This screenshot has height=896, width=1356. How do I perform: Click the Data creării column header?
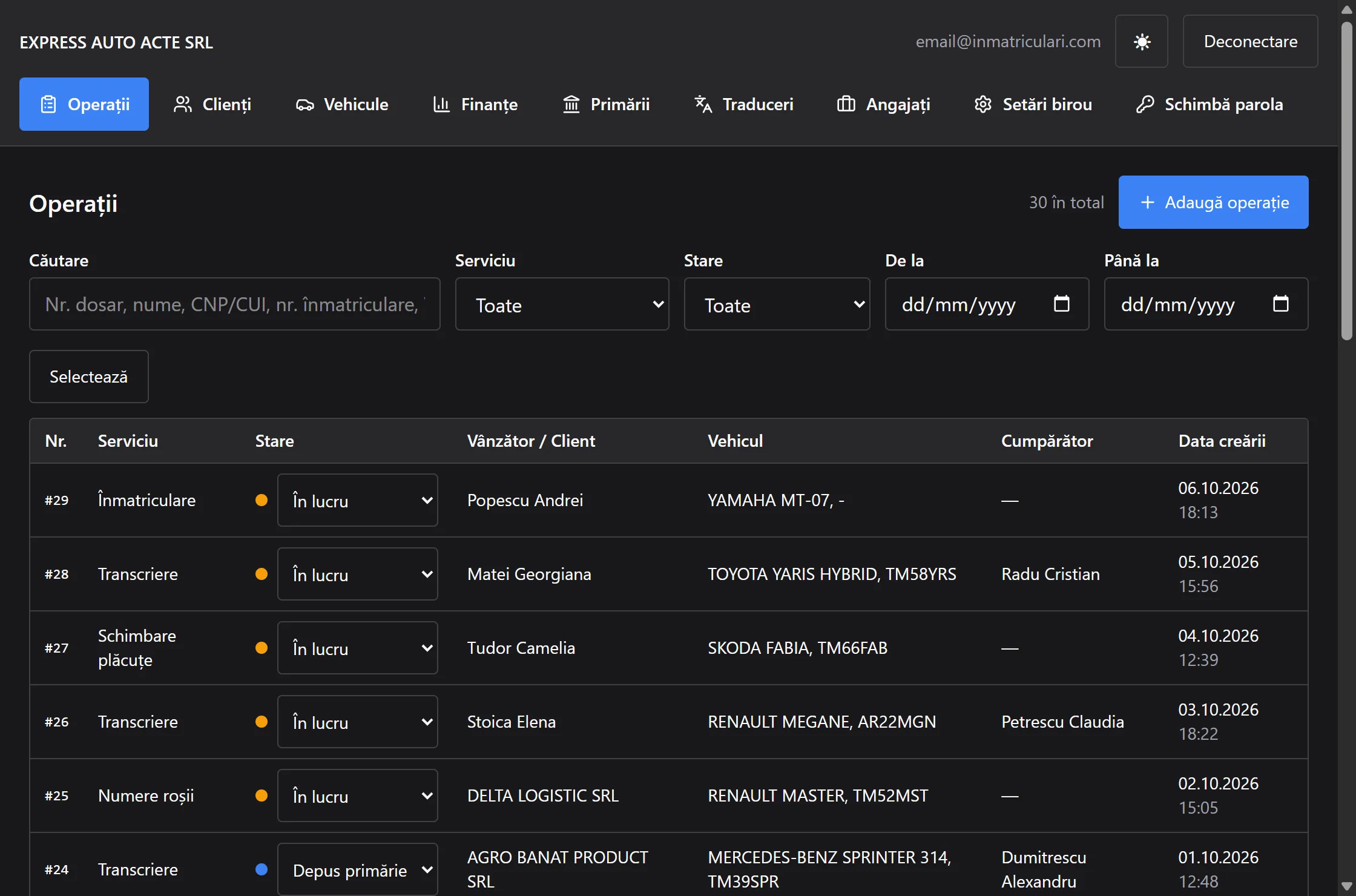coord(1222,441)
